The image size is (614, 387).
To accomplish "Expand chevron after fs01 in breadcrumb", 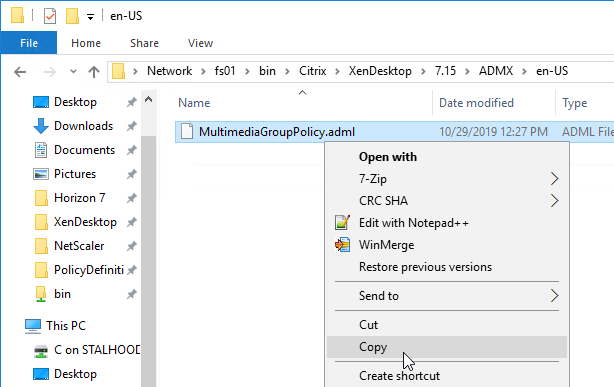I will point(247,71).
